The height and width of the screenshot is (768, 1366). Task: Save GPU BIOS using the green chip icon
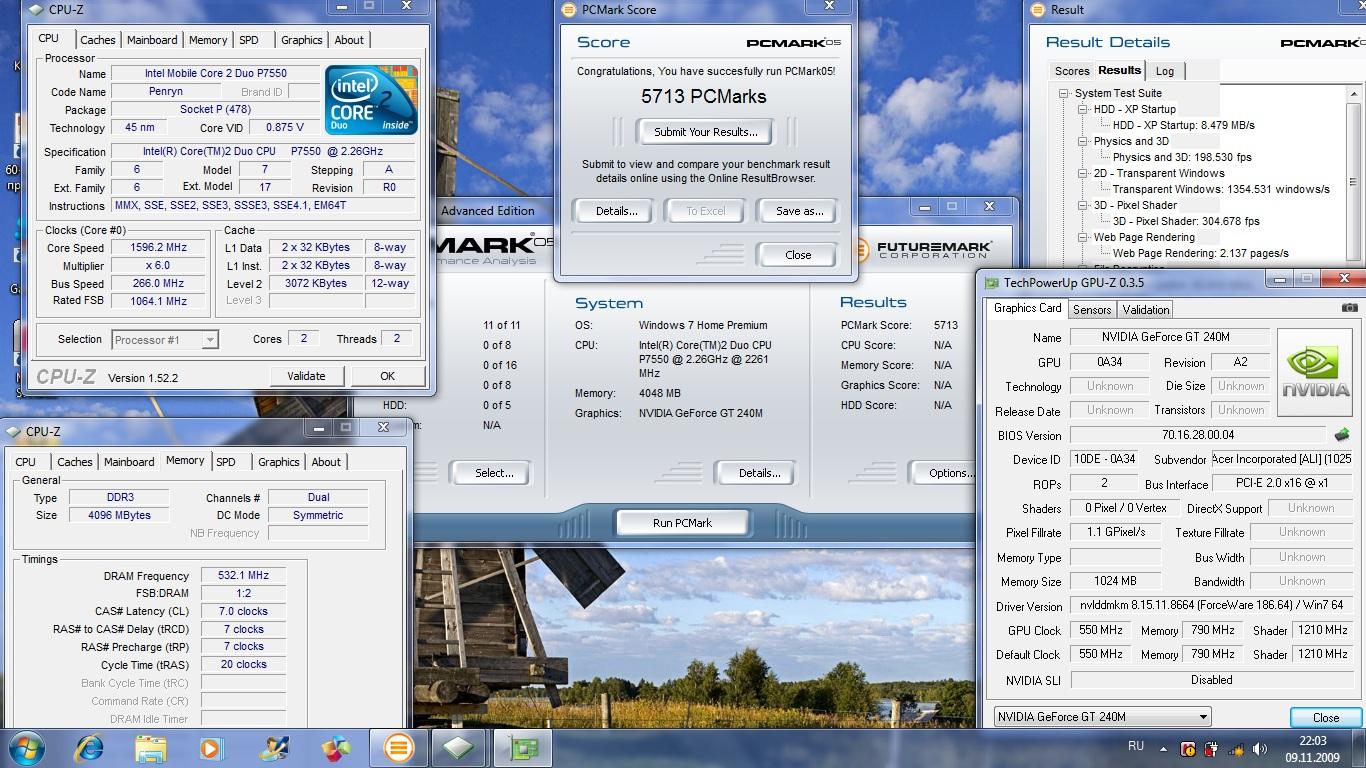tap(1342, 435)
